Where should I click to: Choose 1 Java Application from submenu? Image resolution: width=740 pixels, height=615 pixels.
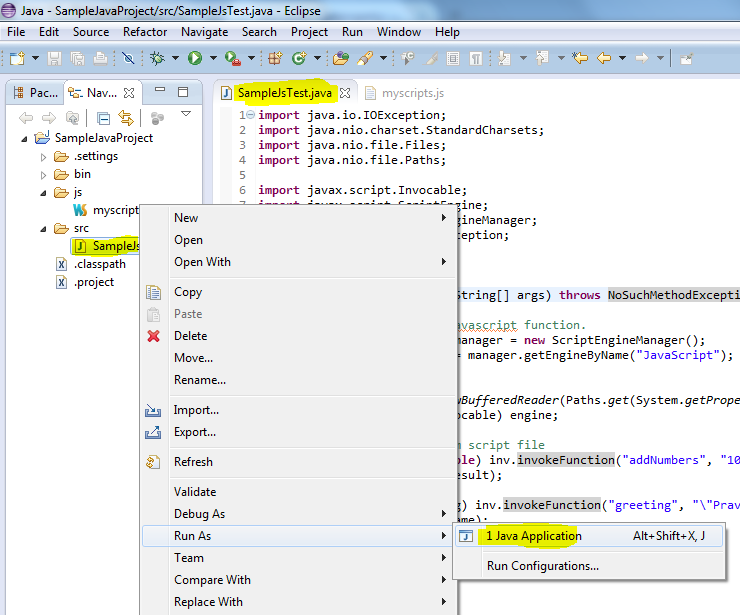click(533, 536)
